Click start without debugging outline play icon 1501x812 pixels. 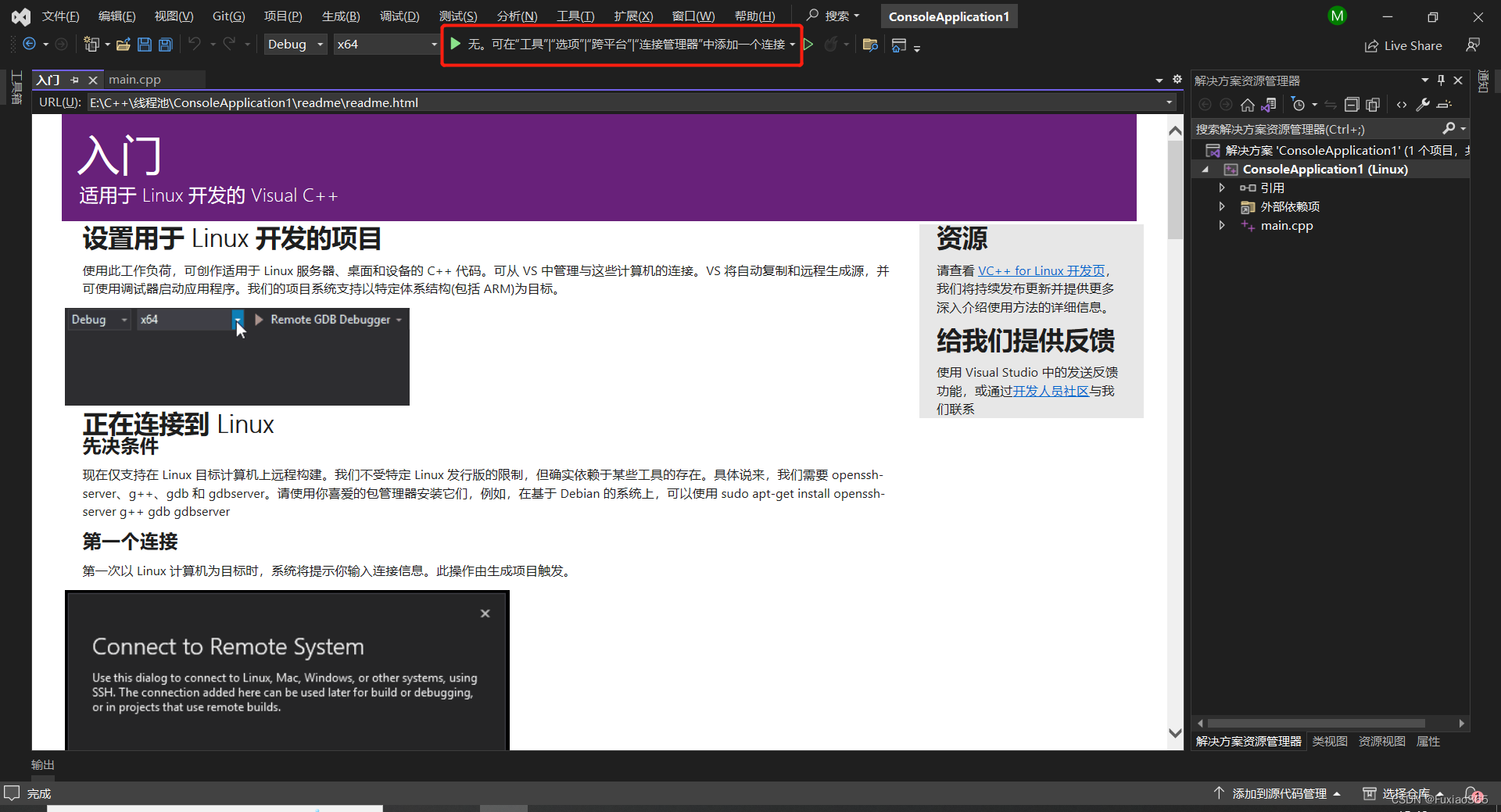[808, 45]
